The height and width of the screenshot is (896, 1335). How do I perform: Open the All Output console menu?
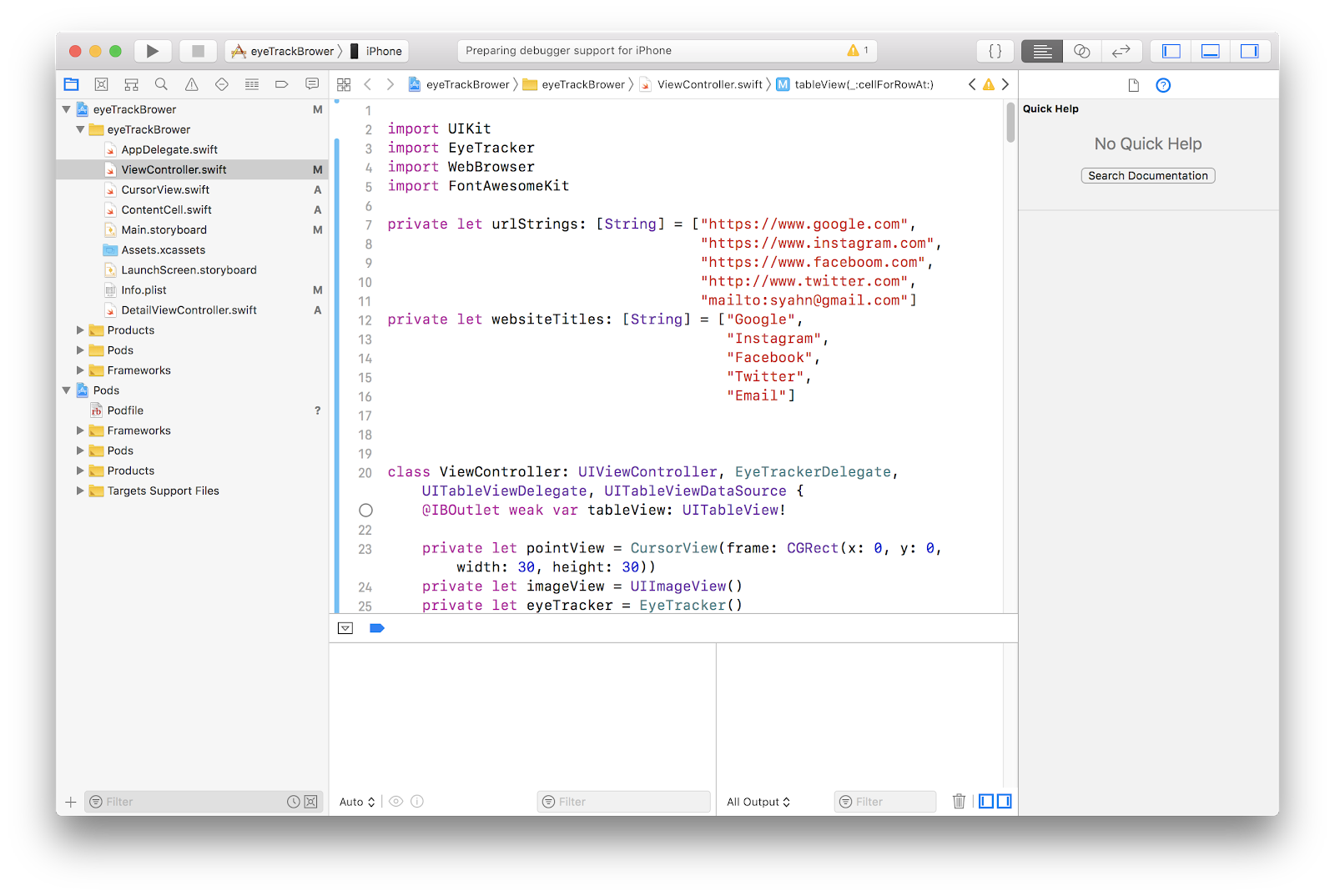(x=758, y=802)
